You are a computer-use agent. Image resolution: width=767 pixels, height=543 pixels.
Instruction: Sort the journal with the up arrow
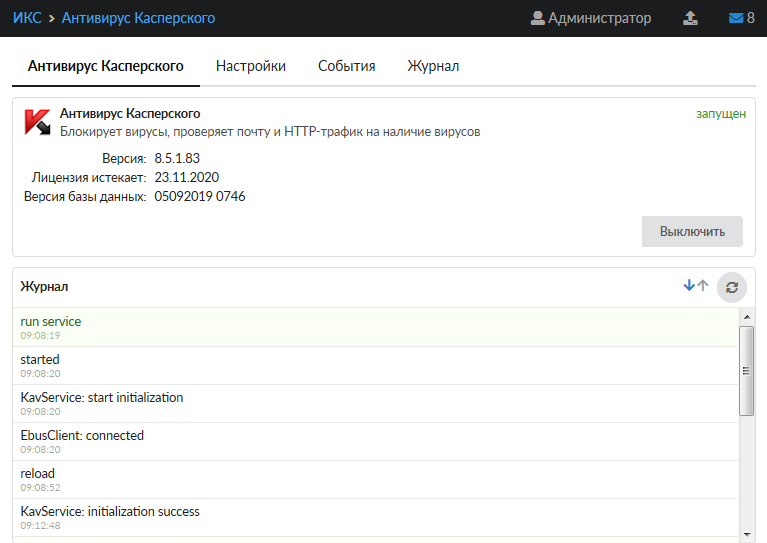(703, 285)
